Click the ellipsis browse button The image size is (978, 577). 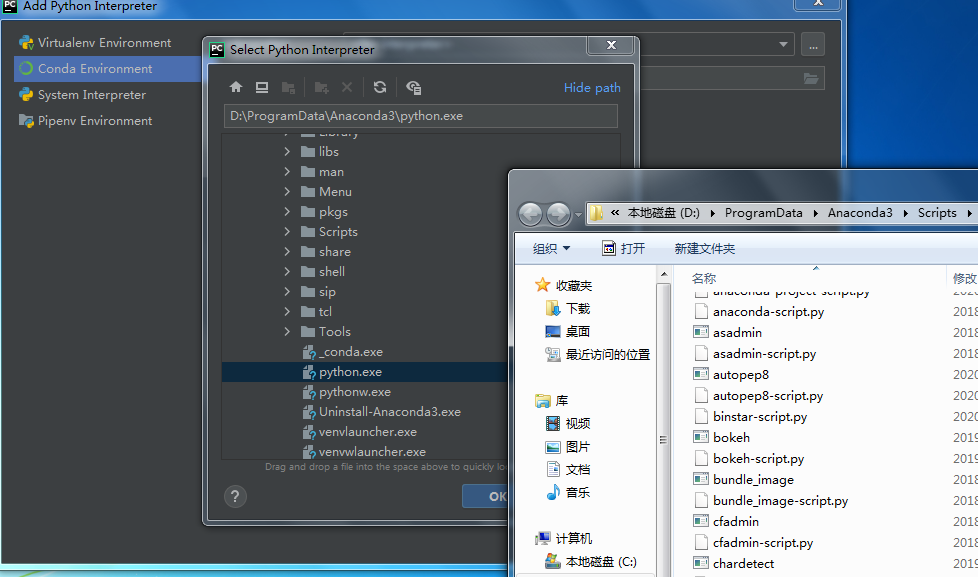pos(813,45)
